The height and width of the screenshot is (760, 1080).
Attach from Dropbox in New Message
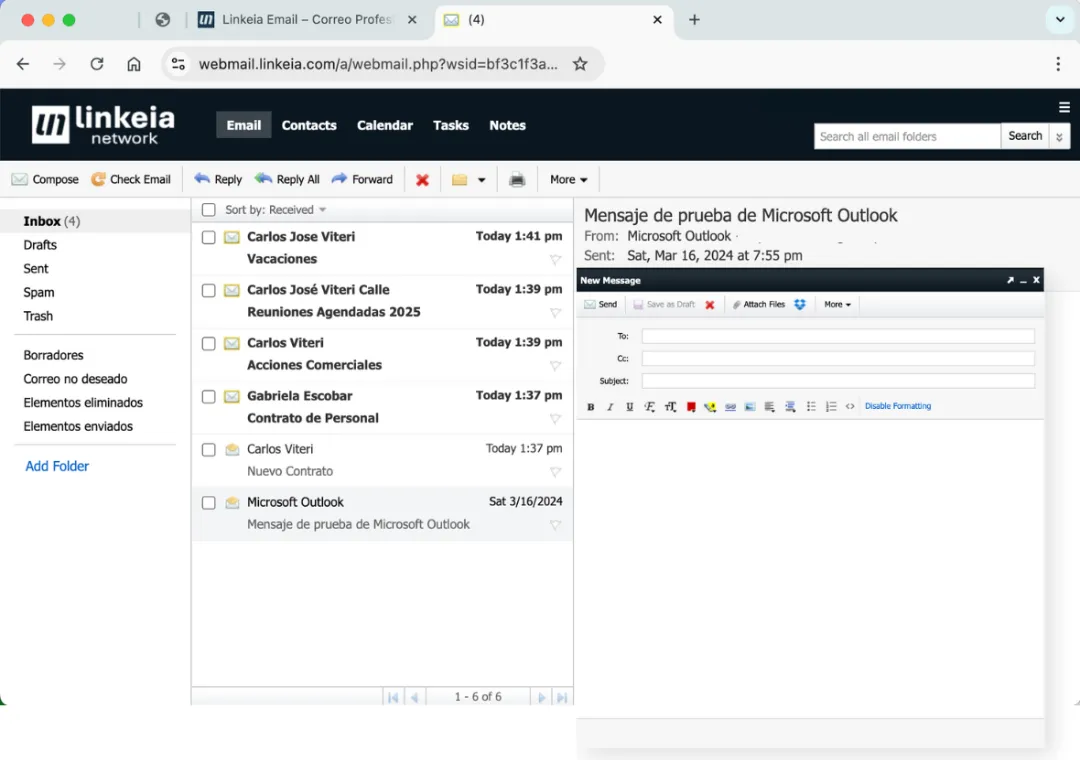tap(800, 305)
